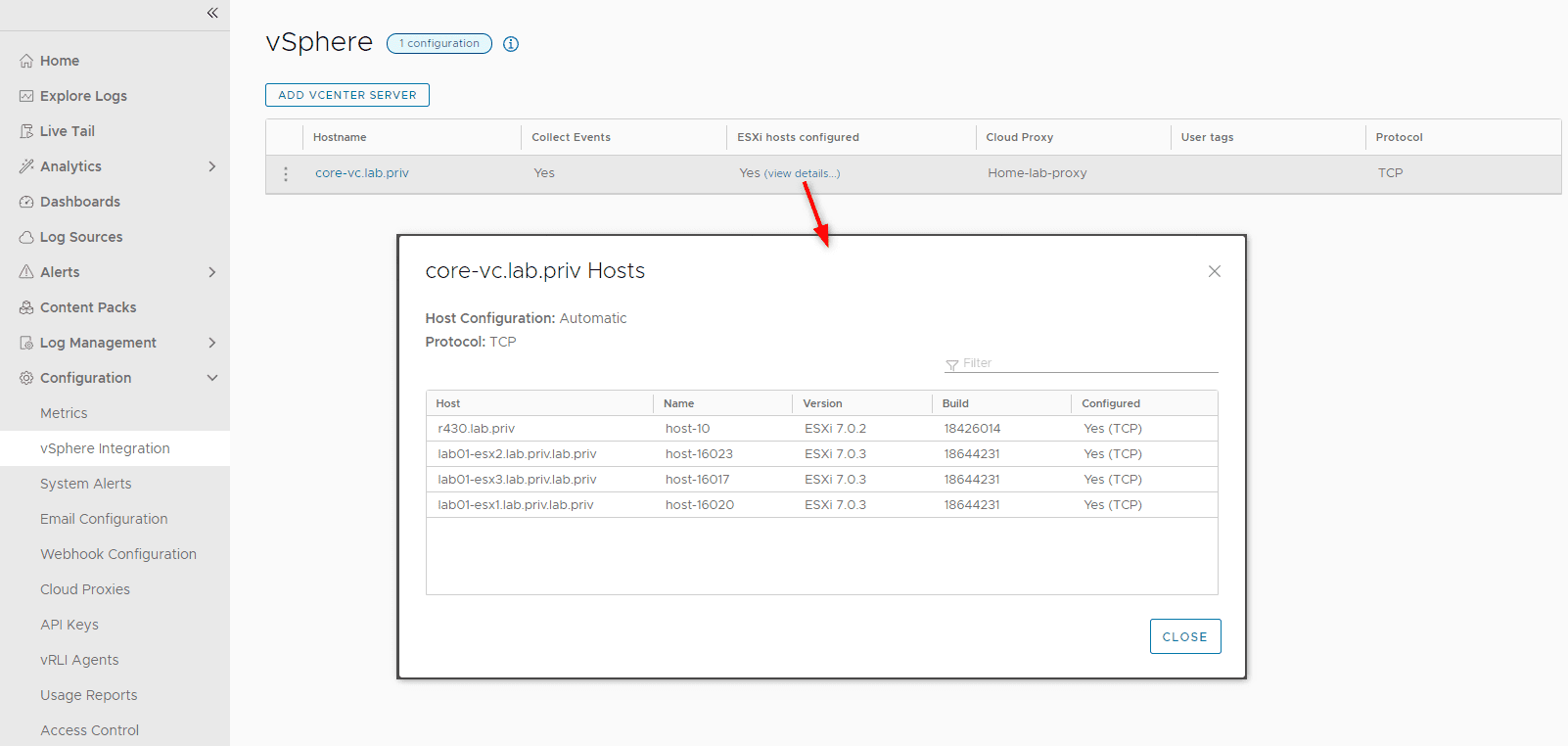1568x746 pixels.
Task: Select lab01-esx2.lab.priv.lab.priv host row
Action: pyautogui.click(x=822, y=454)
